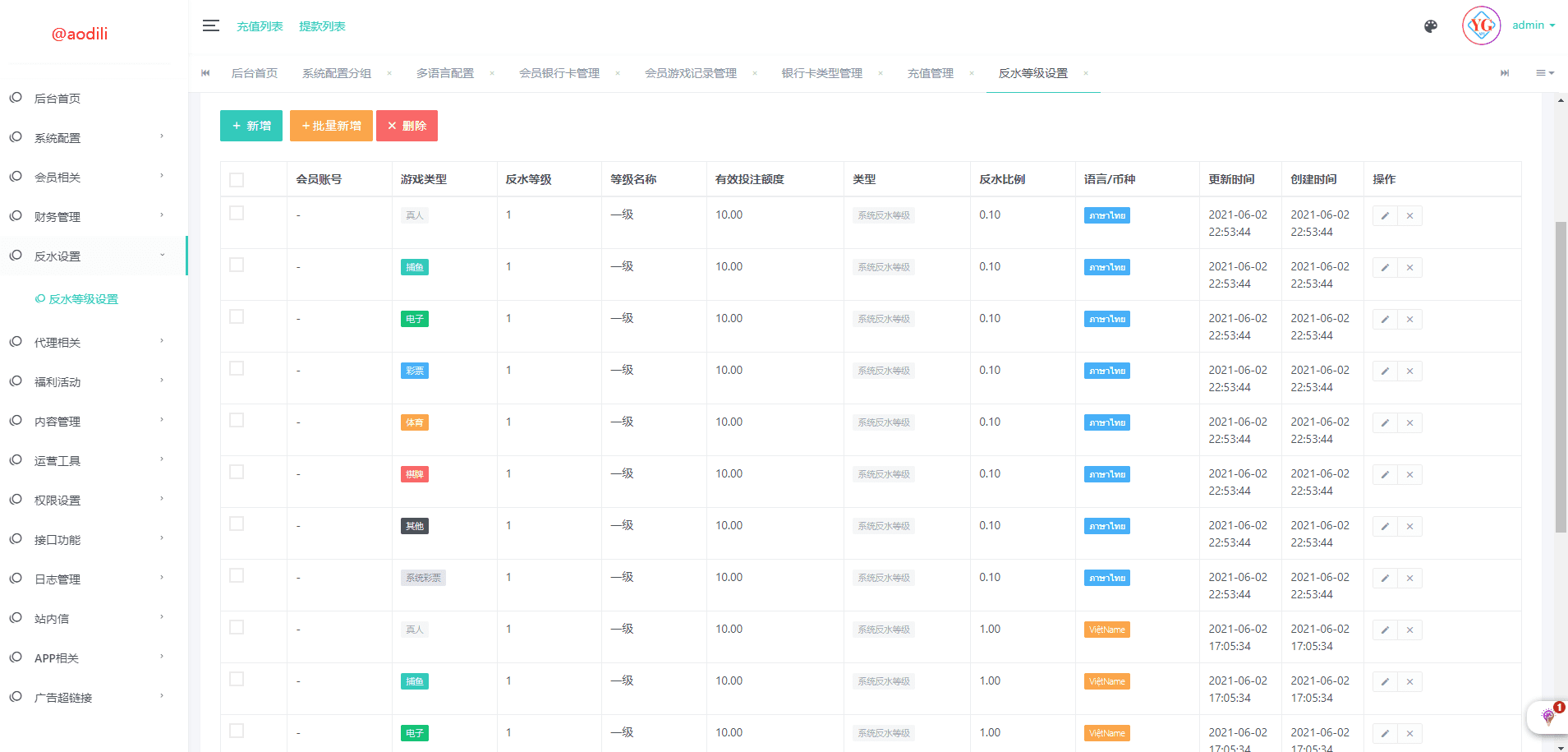Open the floating notification widget icon
This screenshot has width=1568, height=752.
tap(1548, 716)
